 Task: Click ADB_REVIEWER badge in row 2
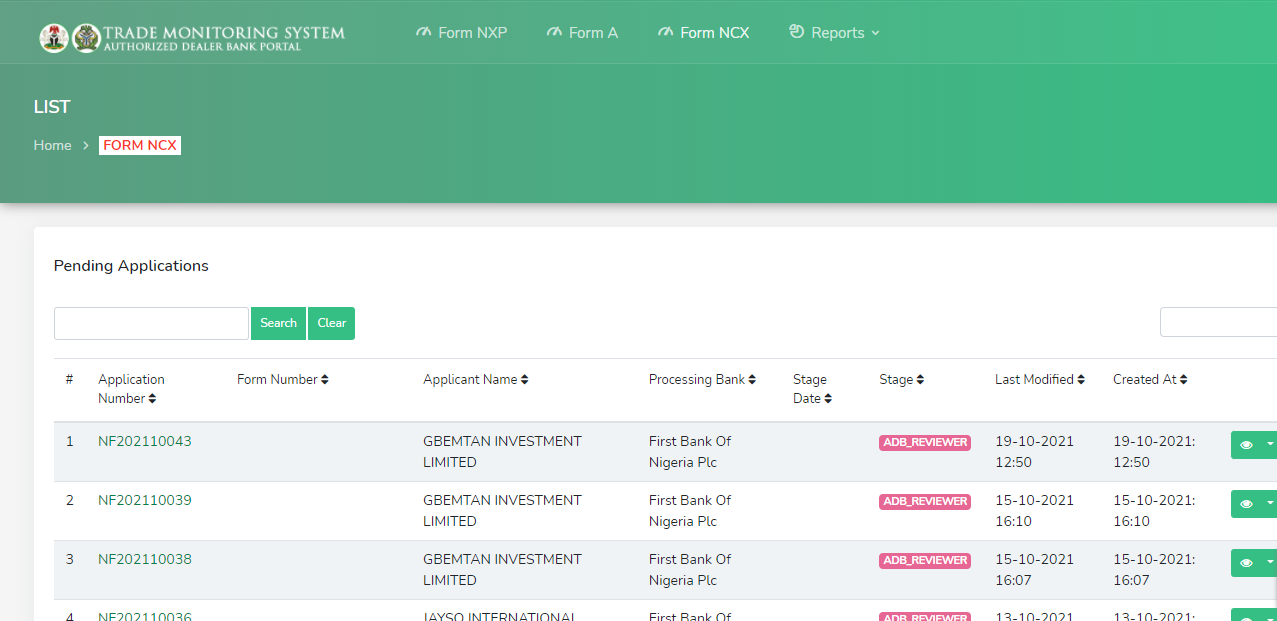(x=925, y=502)
